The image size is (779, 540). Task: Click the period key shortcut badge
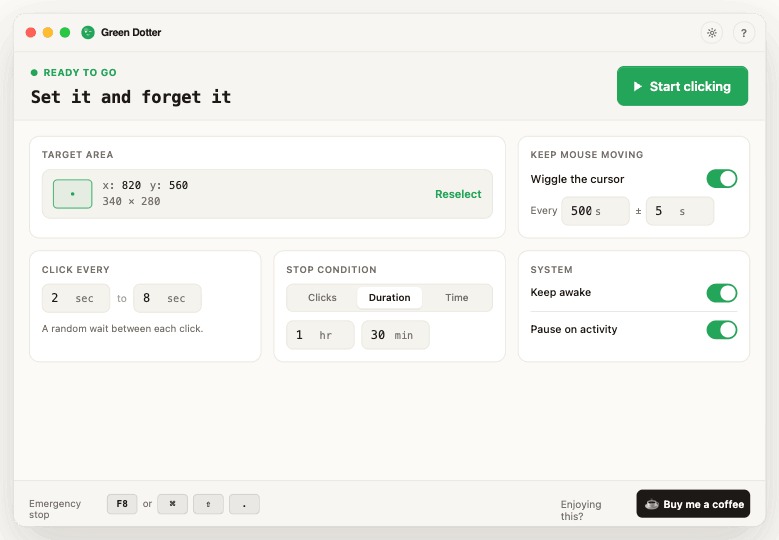(x=244, y=504)
